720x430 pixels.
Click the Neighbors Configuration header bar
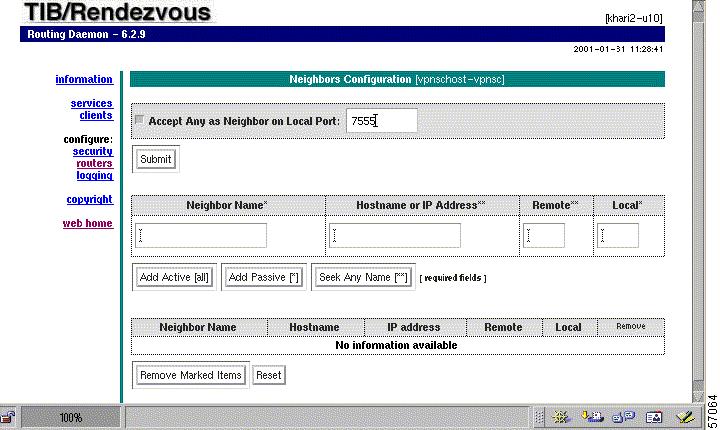pos(397,79)
